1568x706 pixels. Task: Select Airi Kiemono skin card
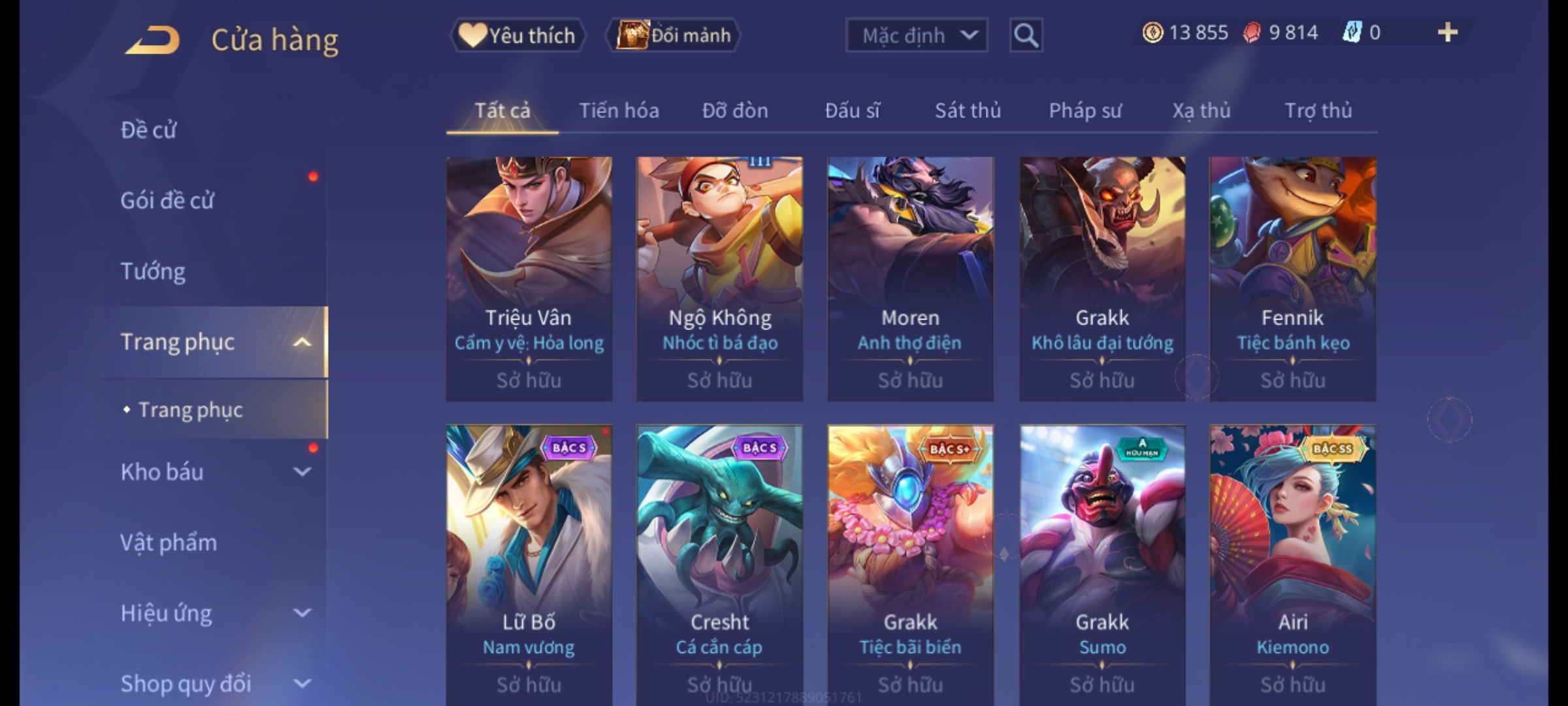(x=1293, y=565)
